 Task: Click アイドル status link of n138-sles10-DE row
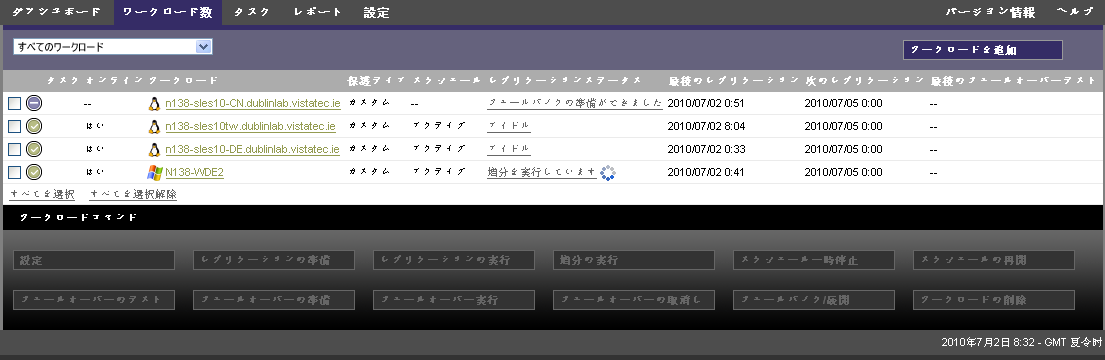509,149
